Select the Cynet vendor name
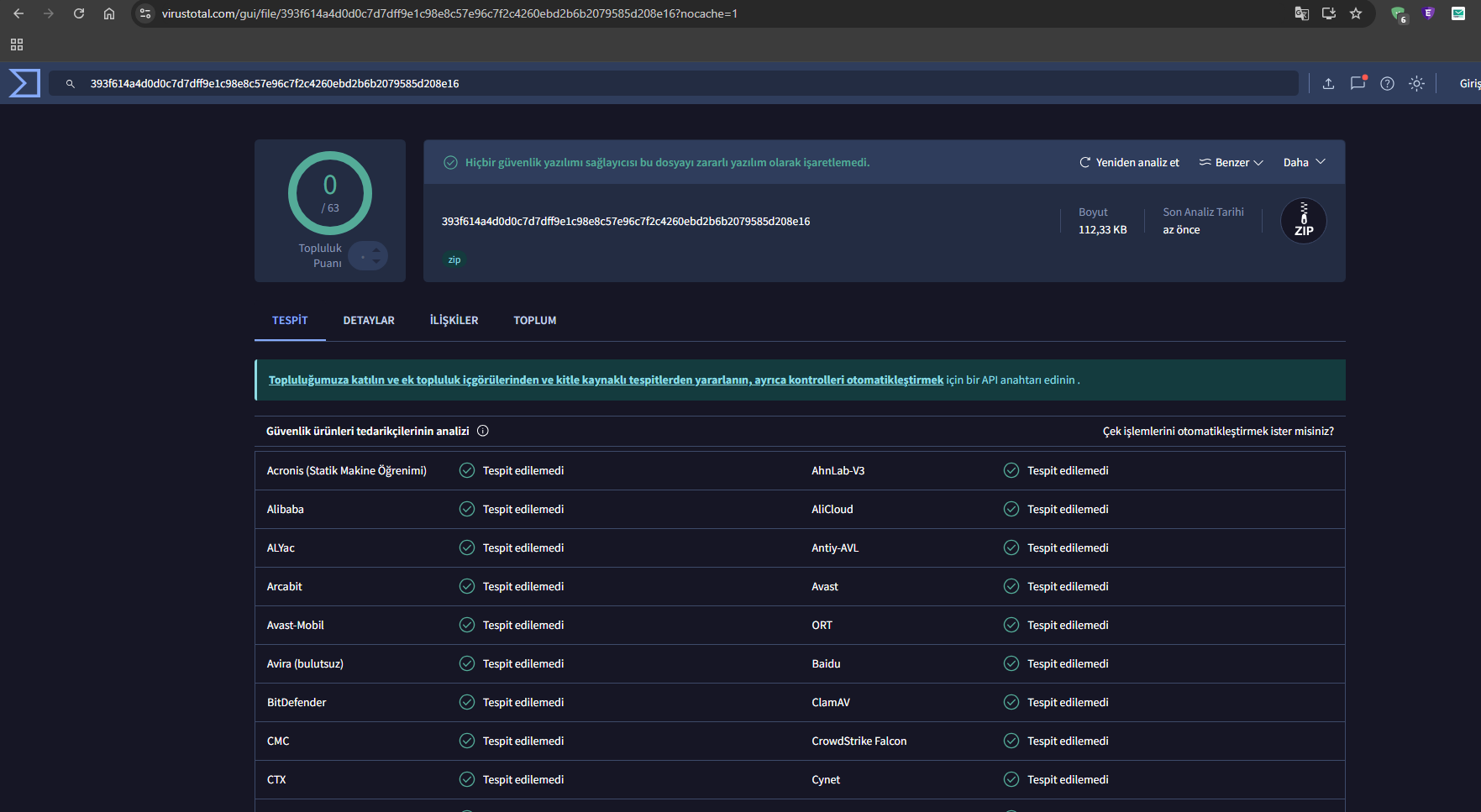This screenshot has height=812, width=1481. (x=826, y=779)
